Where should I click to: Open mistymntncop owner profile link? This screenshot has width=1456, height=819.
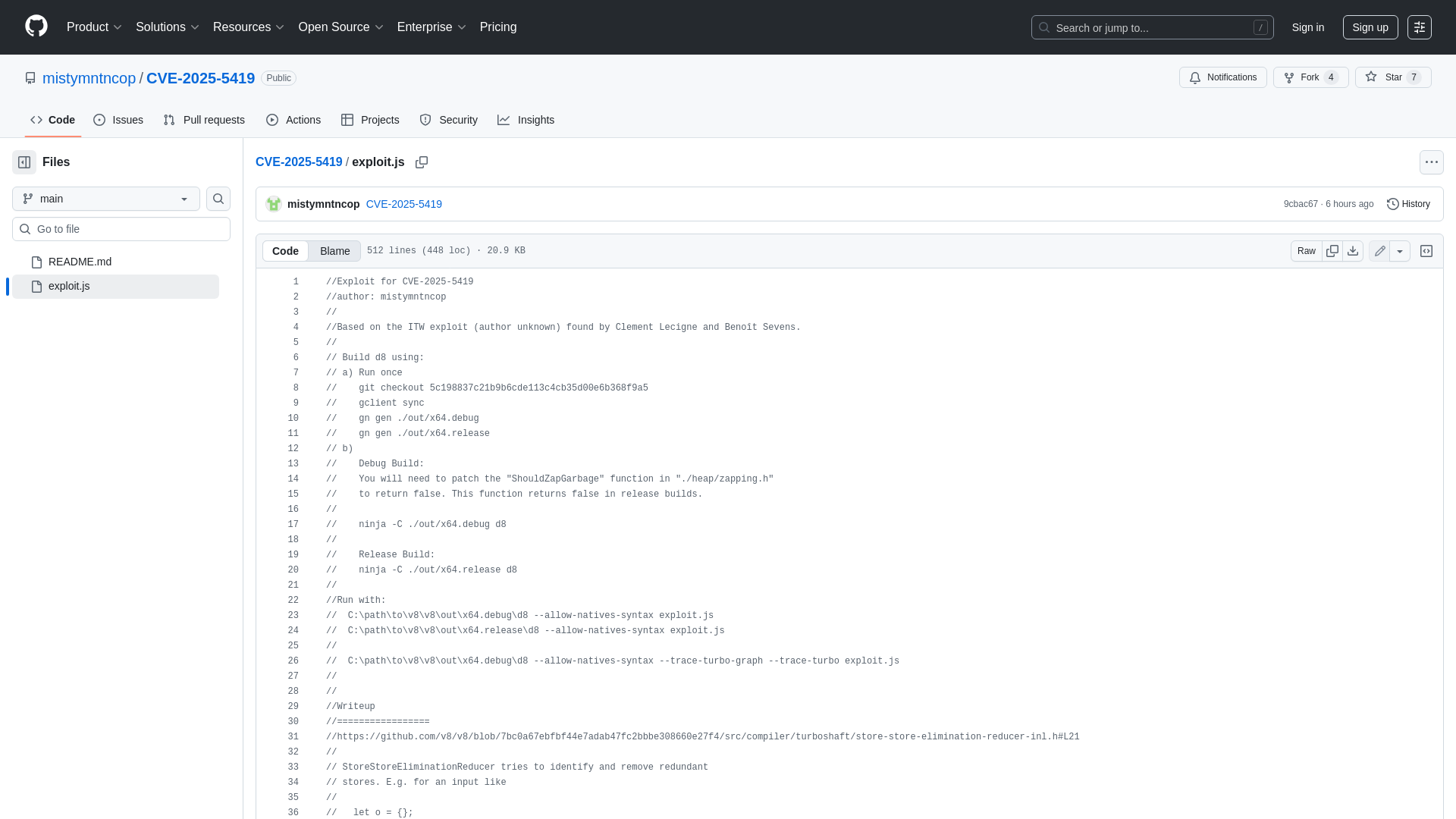coord(89,78)
